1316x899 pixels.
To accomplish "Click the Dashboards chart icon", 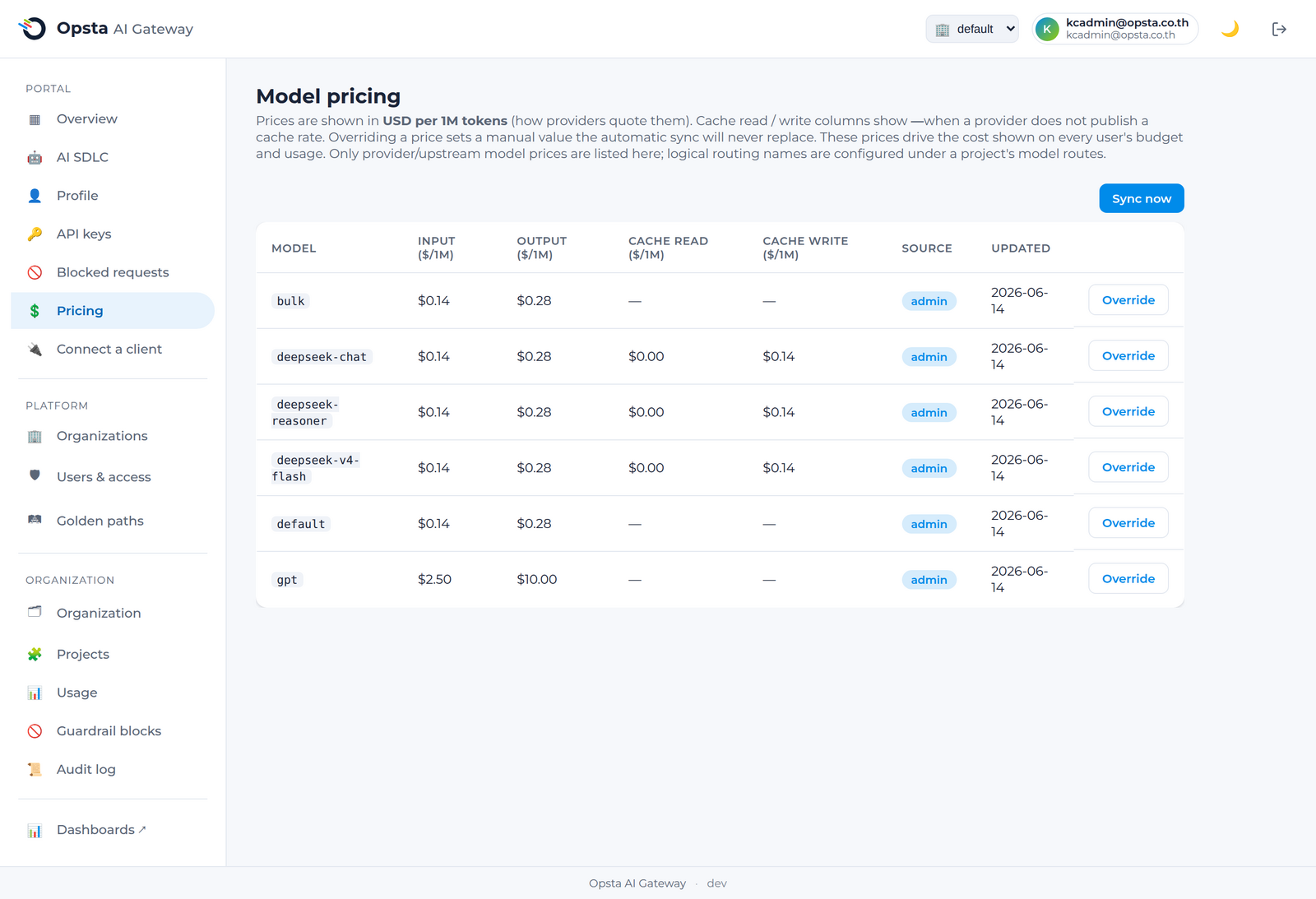I will click(35, 831).
